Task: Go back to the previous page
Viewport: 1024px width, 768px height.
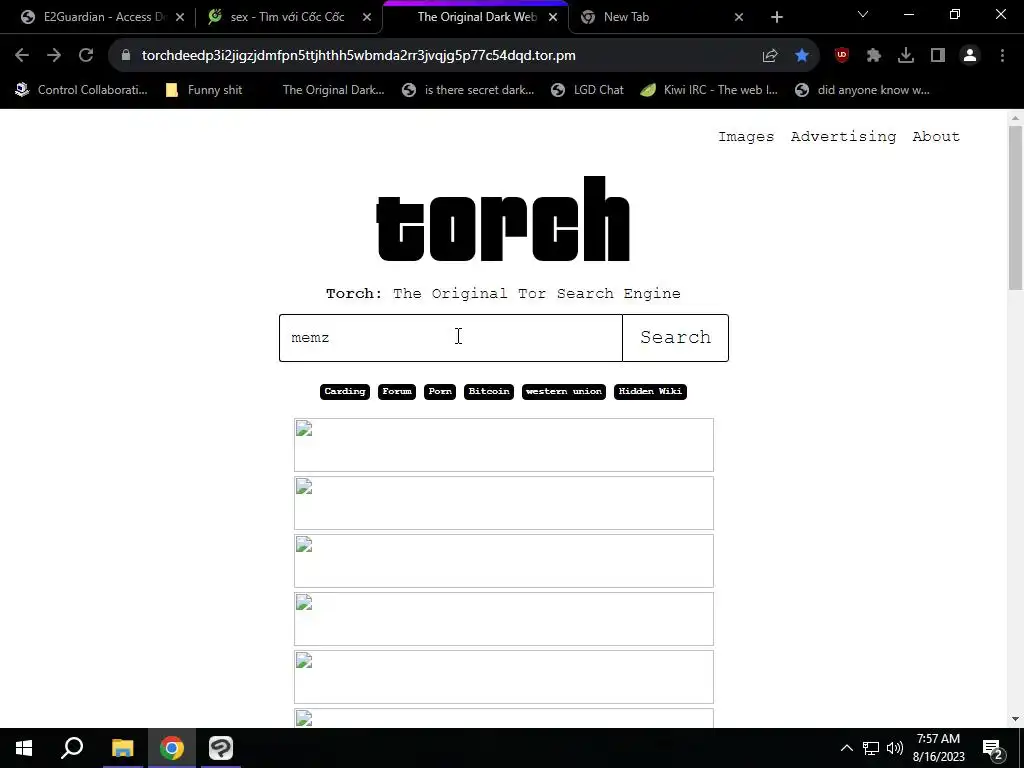Action: [x=22, y=56]
